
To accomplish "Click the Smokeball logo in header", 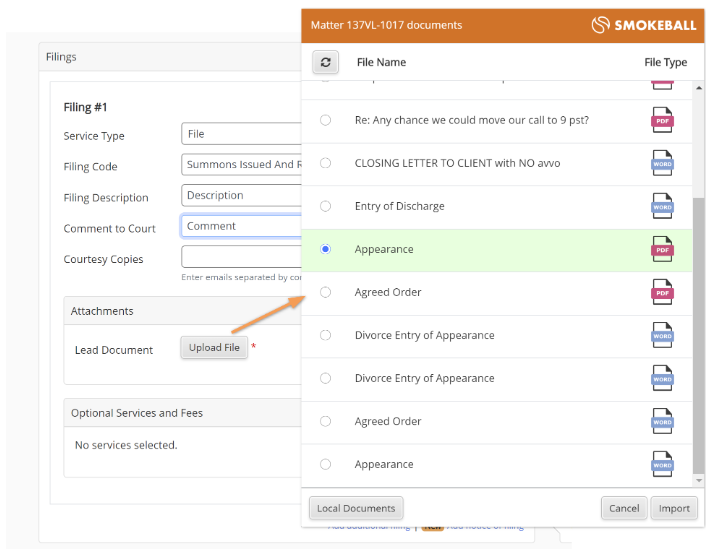I will (644, 25).
